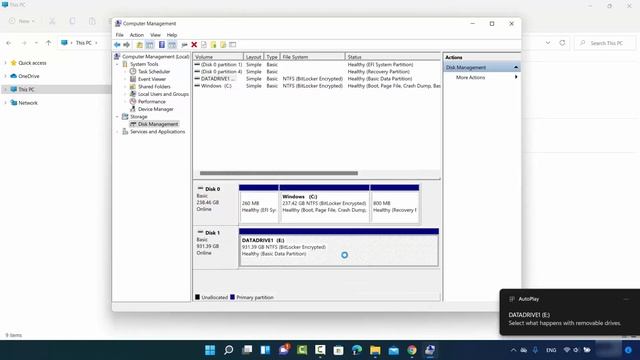Sort by the Type column header

(x=272, y=57)
